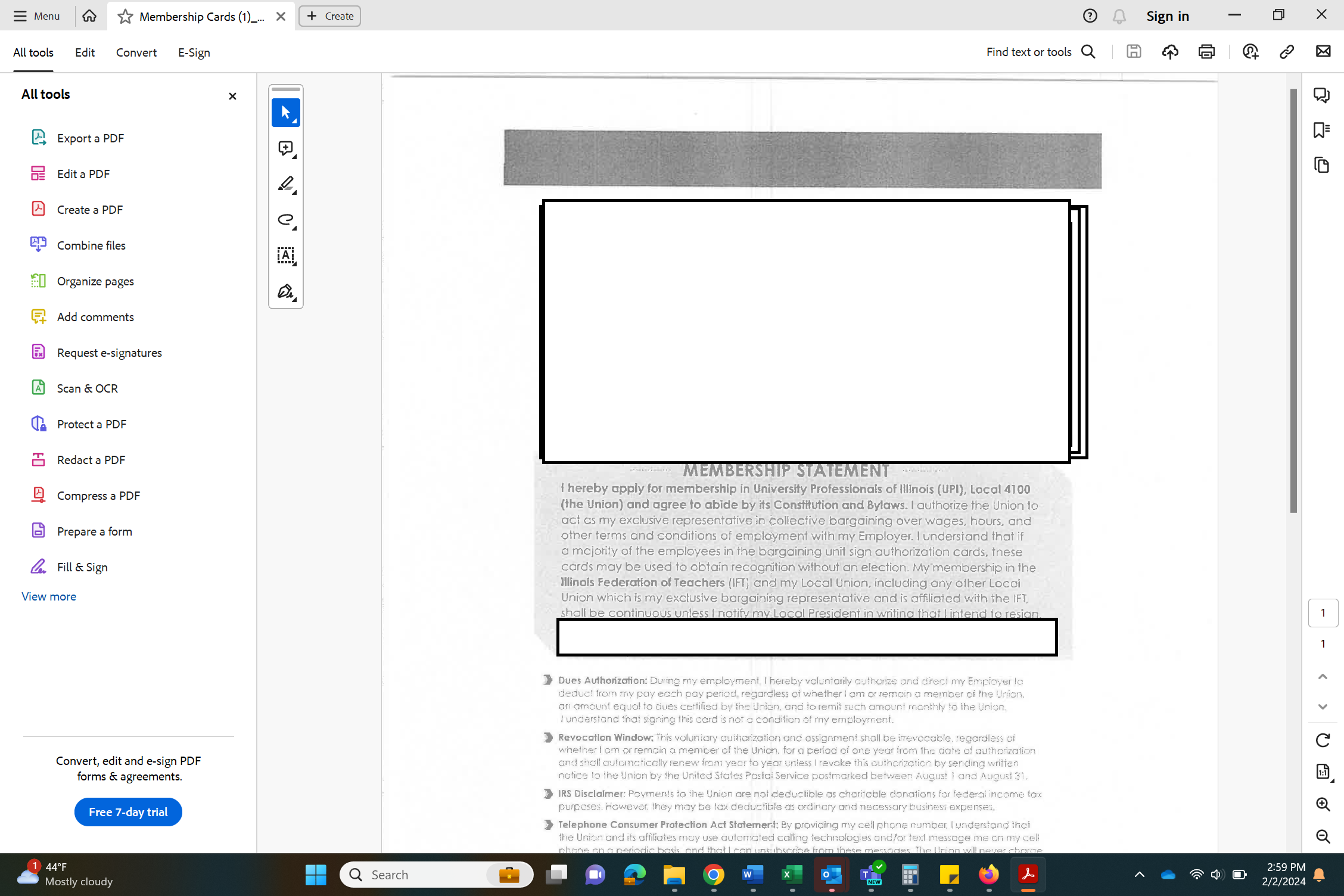Switch to the Convert tab
This screenshot has width=1344, height=896.
[x=136, y=52]
